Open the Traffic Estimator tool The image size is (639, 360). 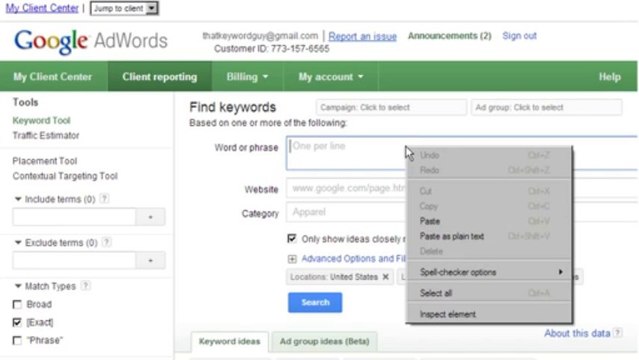(x=46, y=136)
